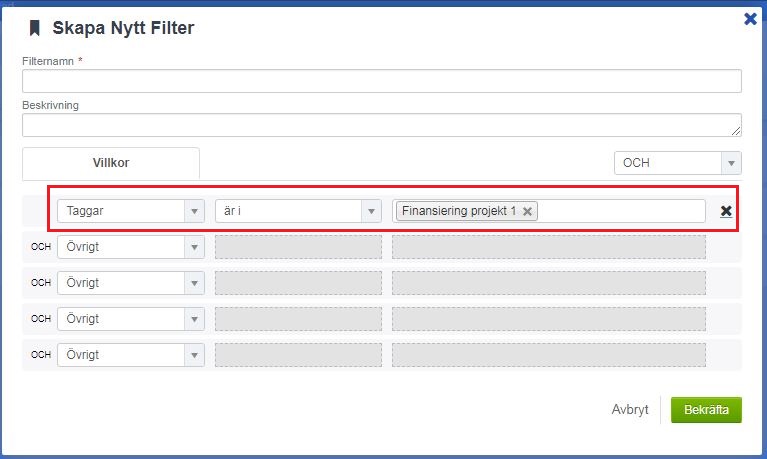Click the resize handle of the Beskrivning box

(736, 131)
